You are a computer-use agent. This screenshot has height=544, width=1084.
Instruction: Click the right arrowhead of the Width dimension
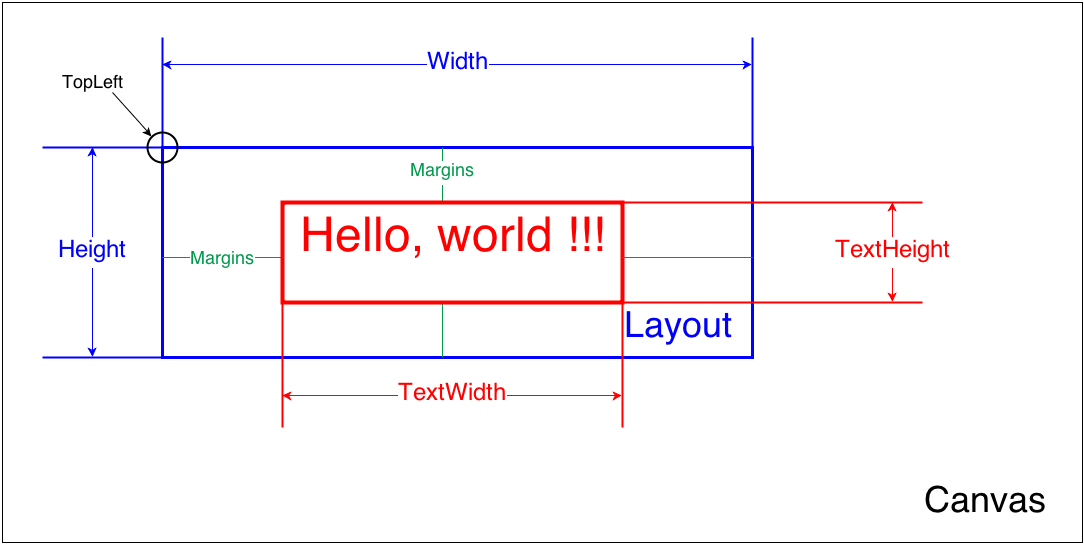pos(746,64)
